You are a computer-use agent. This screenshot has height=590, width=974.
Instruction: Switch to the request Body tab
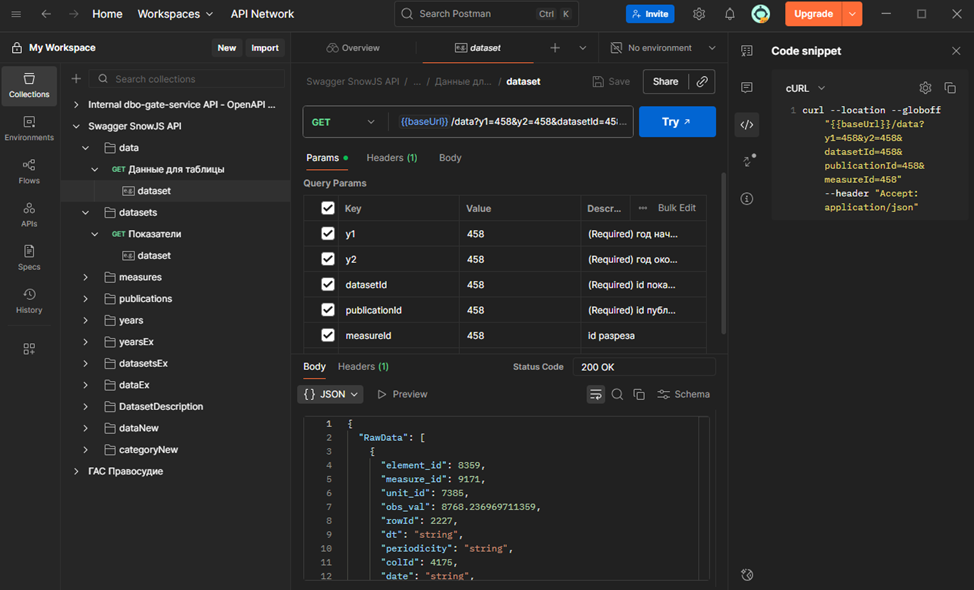coord(450,158)
